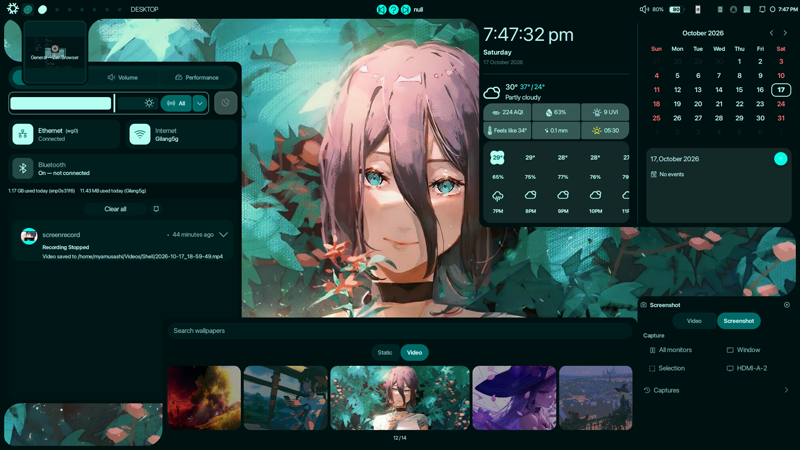The image size is (800, 450).
Task: Click the 63% humidity tile
Action: coord(556,112)
